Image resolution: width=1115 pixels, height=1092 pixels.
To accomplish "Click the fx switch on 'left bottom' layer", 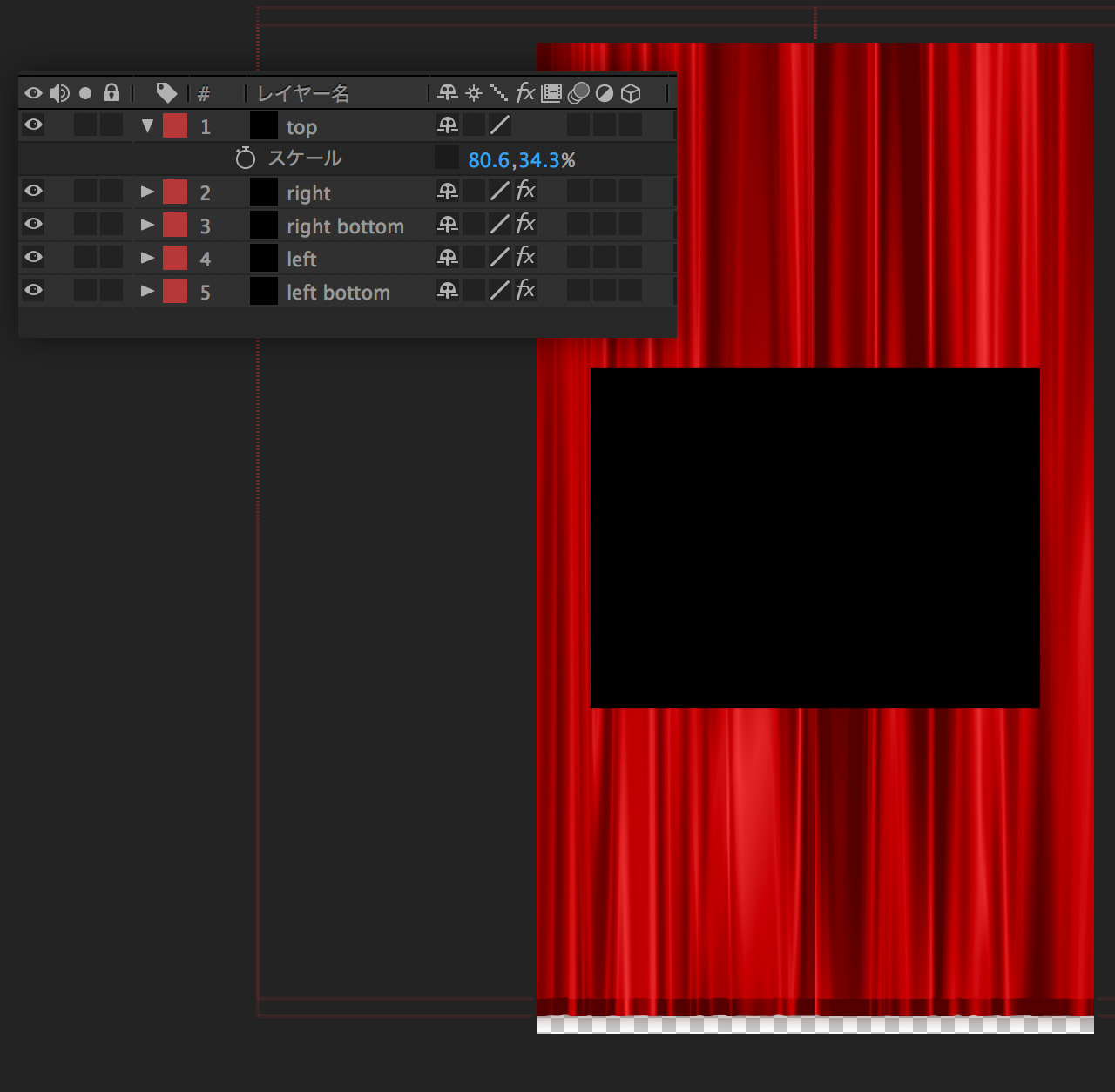I will (x=525, y=290).
